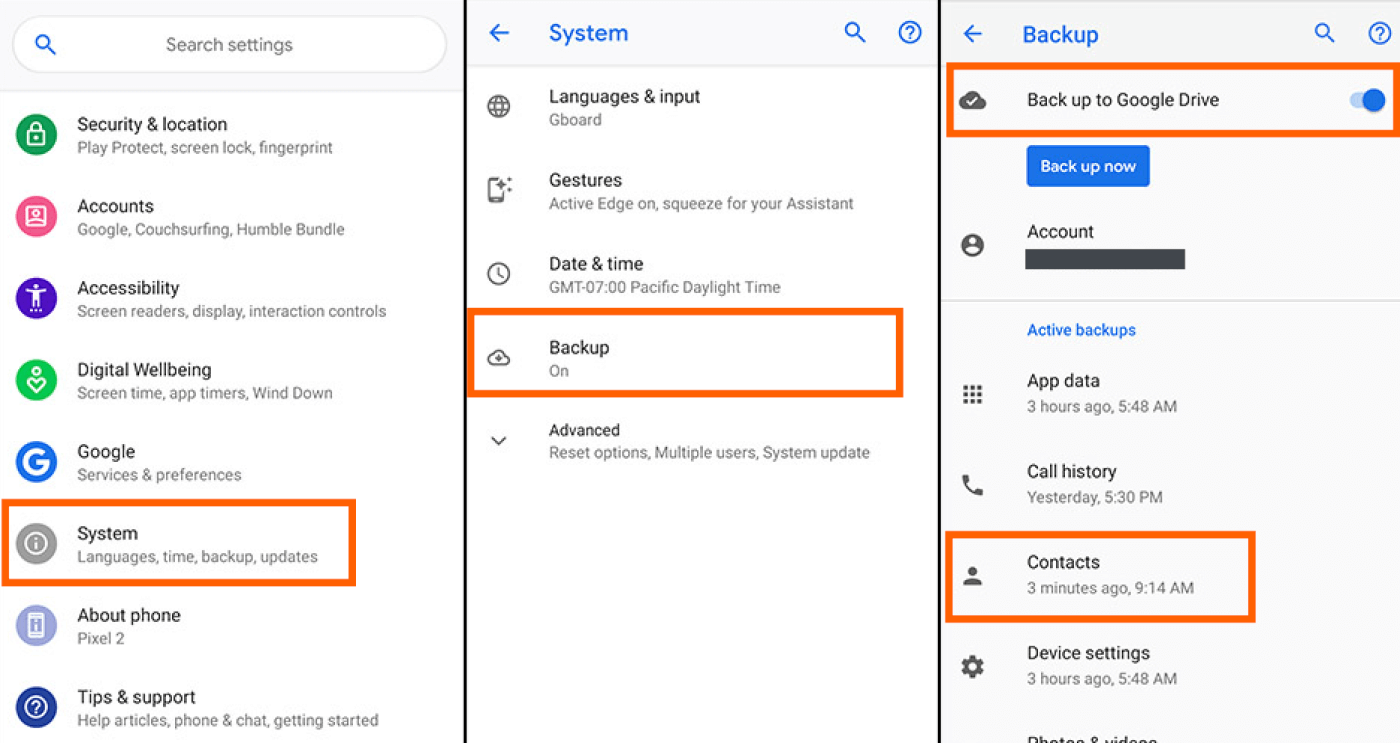Tap the Backup cloud icon
This screenshot has height=743, width=1400.
(500, 357)
